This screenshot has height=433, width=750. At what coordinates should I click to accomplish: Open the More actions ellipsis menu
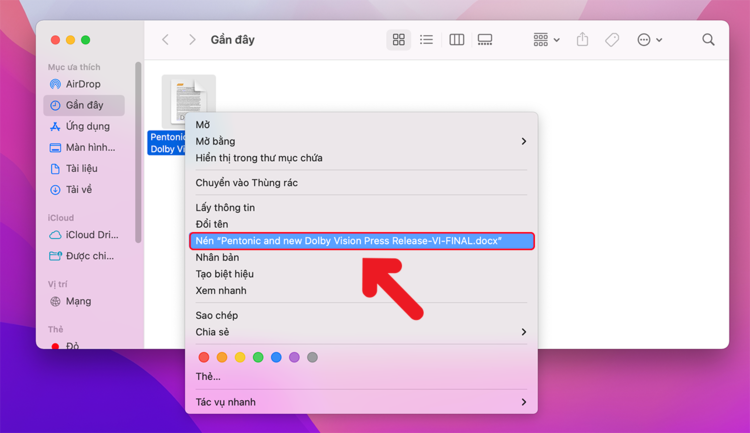649,40
